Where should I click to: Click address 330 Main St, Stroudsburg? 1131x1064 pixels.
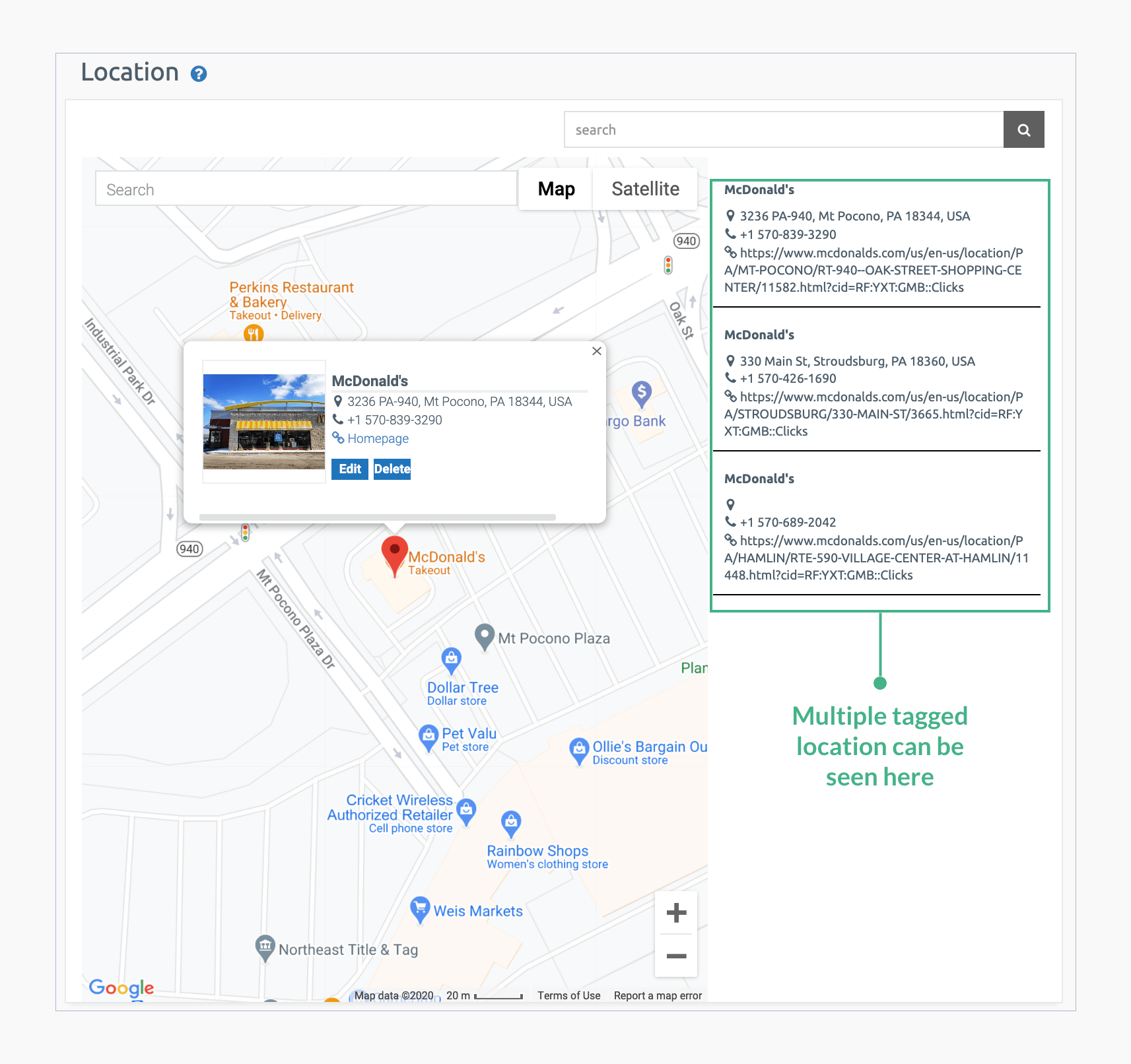[857, 361]
